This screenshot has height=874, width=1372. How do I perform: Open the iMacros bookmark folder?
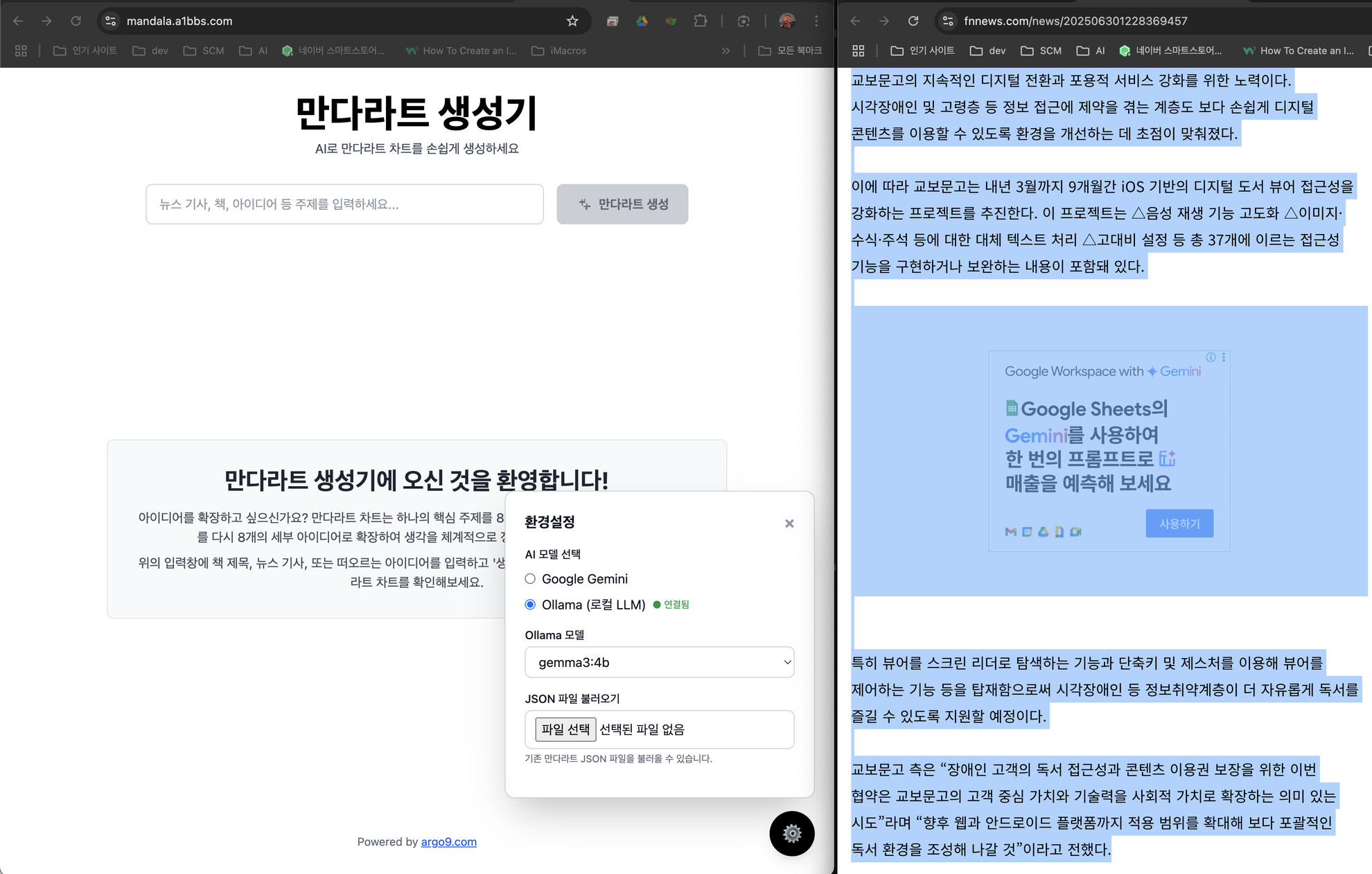[559, 50]
